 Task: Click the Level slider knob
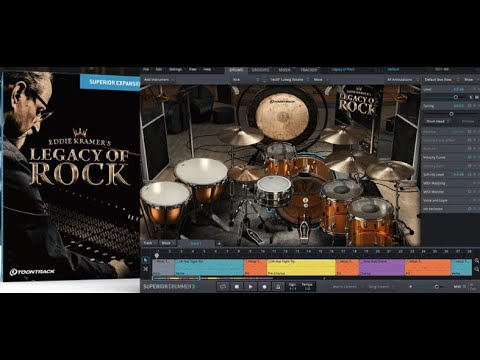456,97
